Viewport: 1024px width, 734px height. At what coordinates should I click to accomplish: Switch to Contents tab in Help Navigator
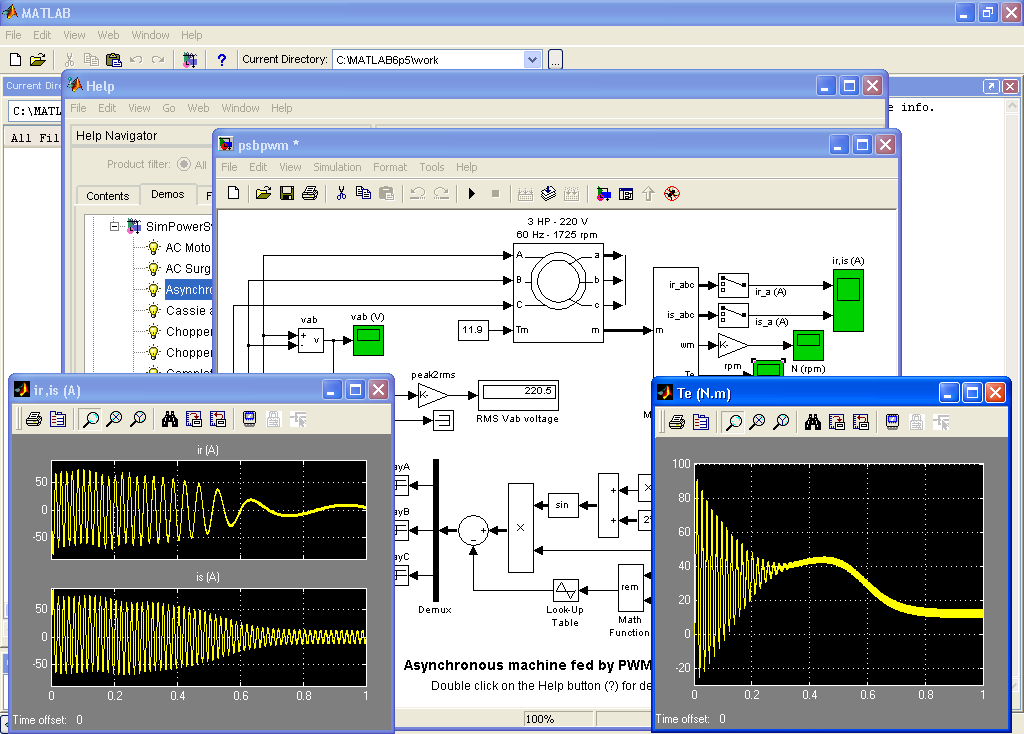tap(107, 196)
